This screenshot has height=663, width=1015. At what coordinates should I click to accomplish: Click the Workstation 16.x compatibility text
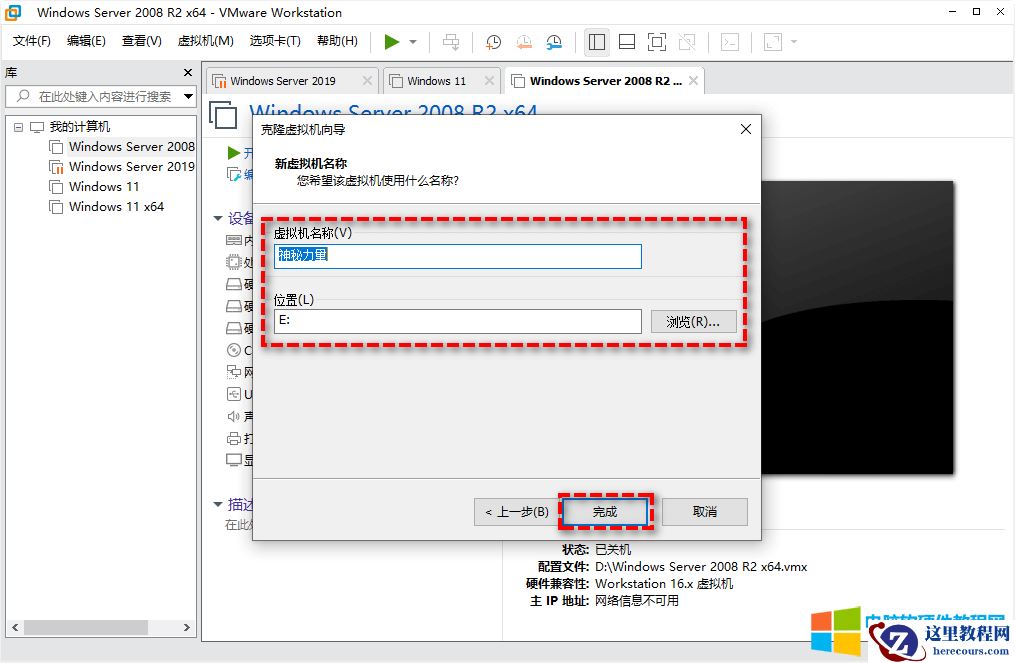[664, 584]
